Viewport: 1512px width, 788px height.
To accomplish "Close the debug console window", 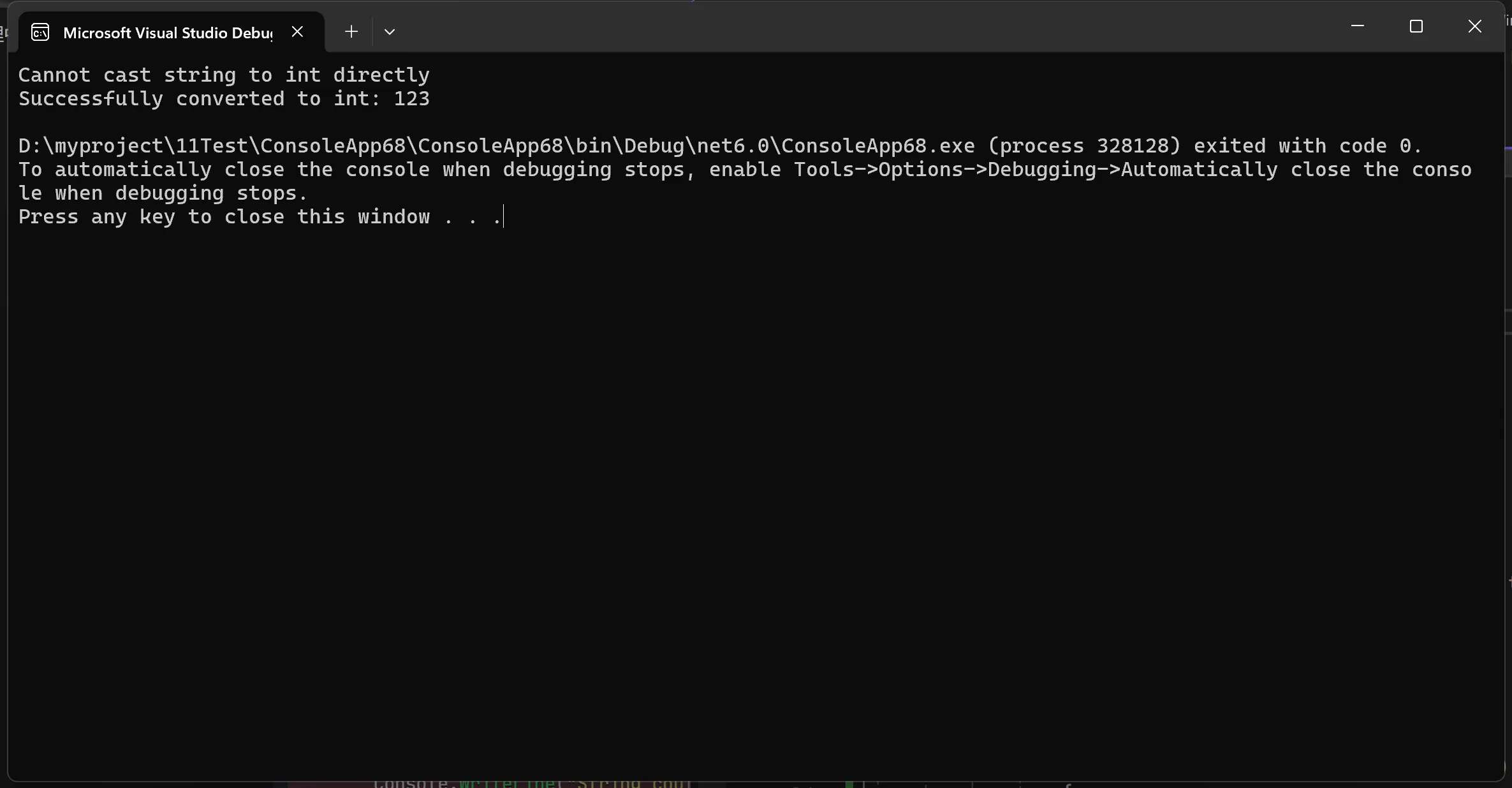I will point(1474,26).
